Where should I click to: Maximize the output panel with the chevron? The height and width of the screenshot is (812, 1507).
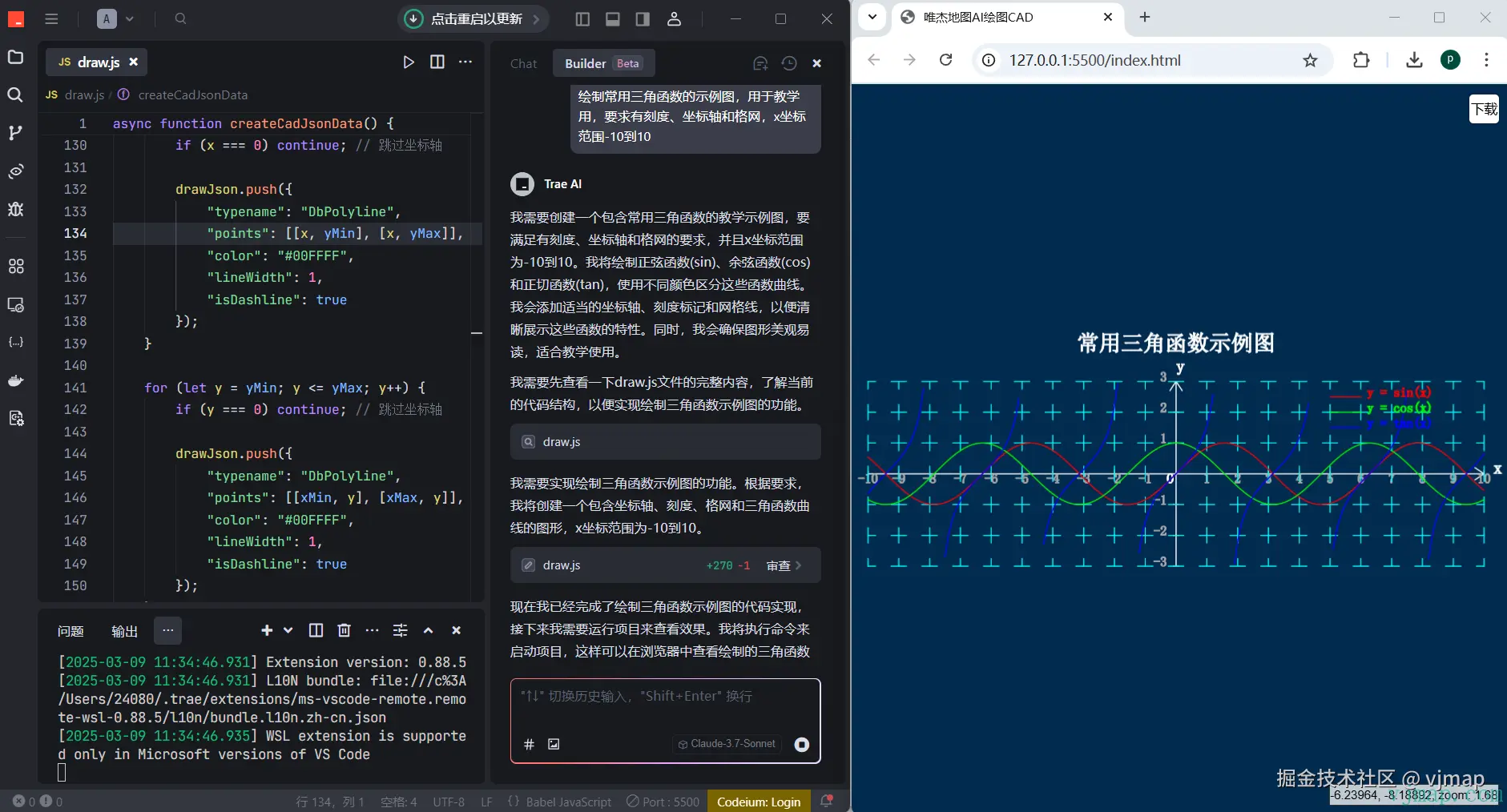coord(429,630)
